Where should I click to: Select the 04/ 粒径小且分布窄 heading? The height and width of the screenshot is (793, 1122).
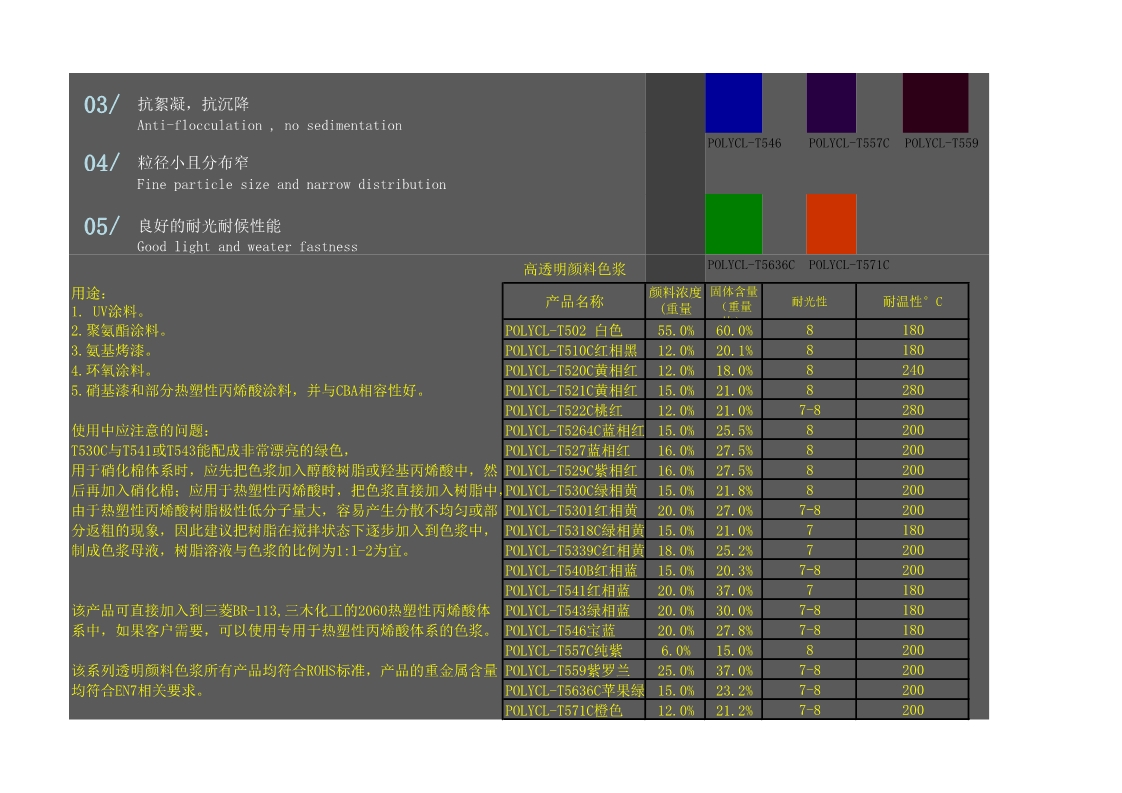193,162
